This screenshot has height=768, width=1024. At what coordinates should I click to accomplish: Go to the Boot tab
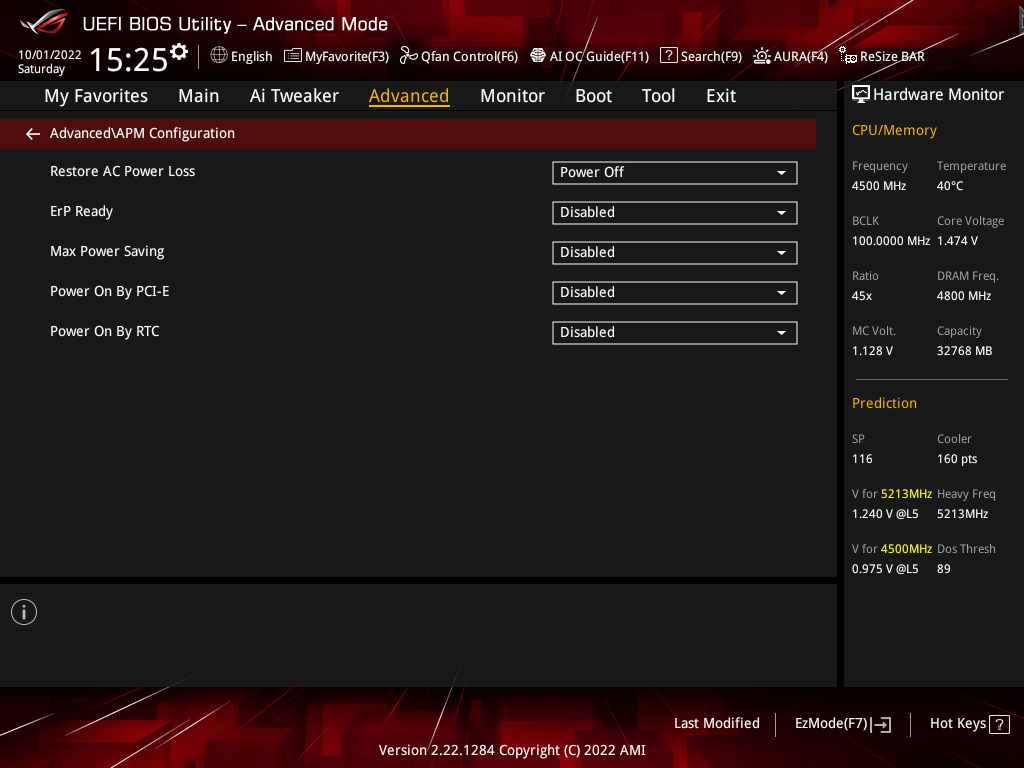(593, 96)
